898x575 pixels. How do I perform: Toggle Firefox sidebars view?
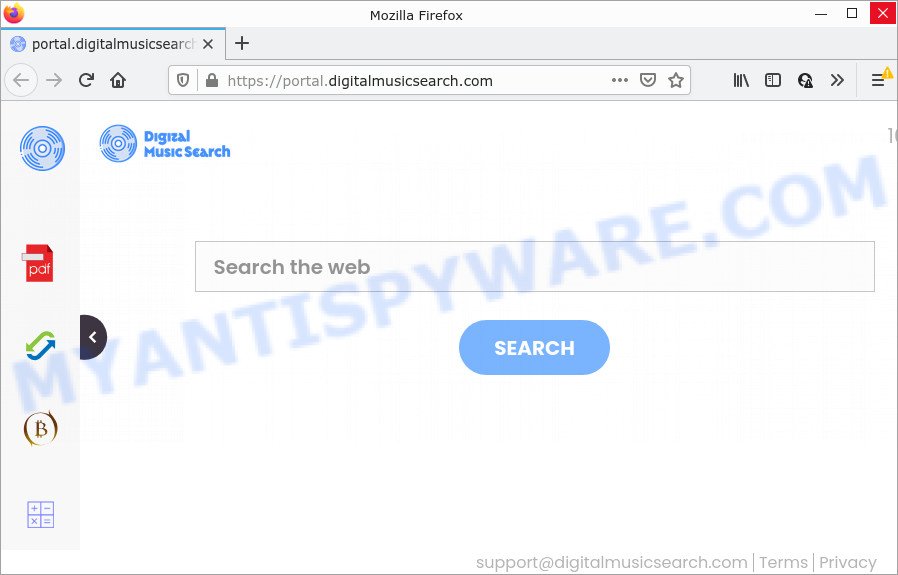[773, 80]
